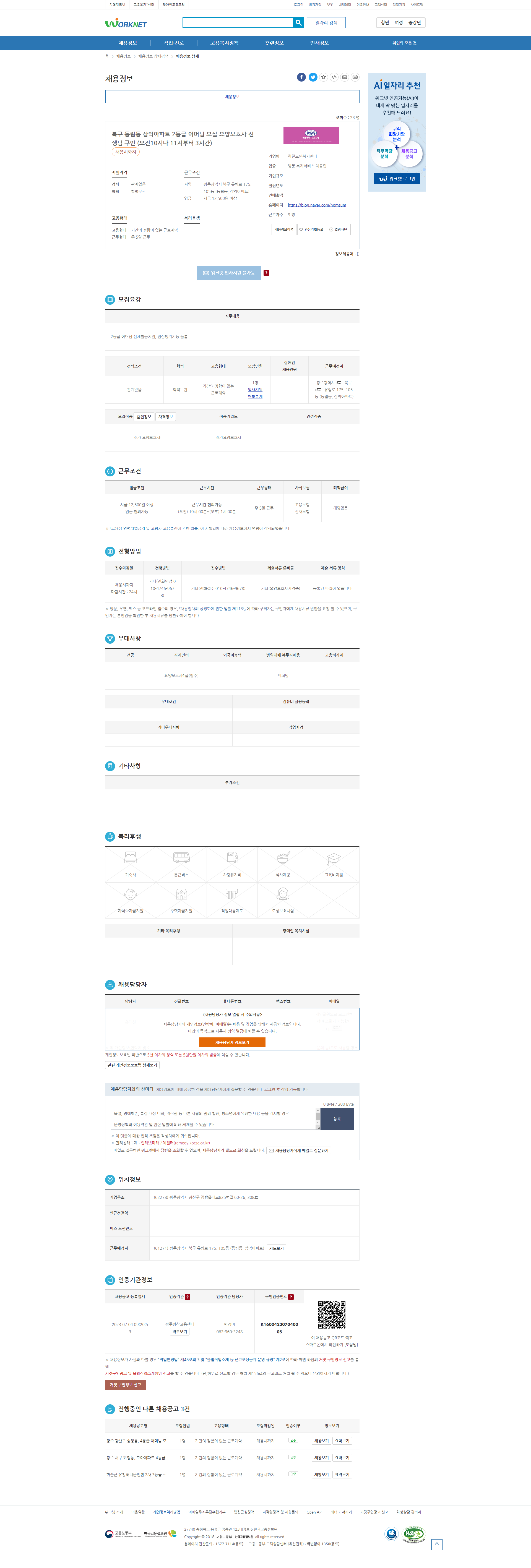Click the 회원가입 link in the top bar
531x1568 pixels.
[315, 5]
